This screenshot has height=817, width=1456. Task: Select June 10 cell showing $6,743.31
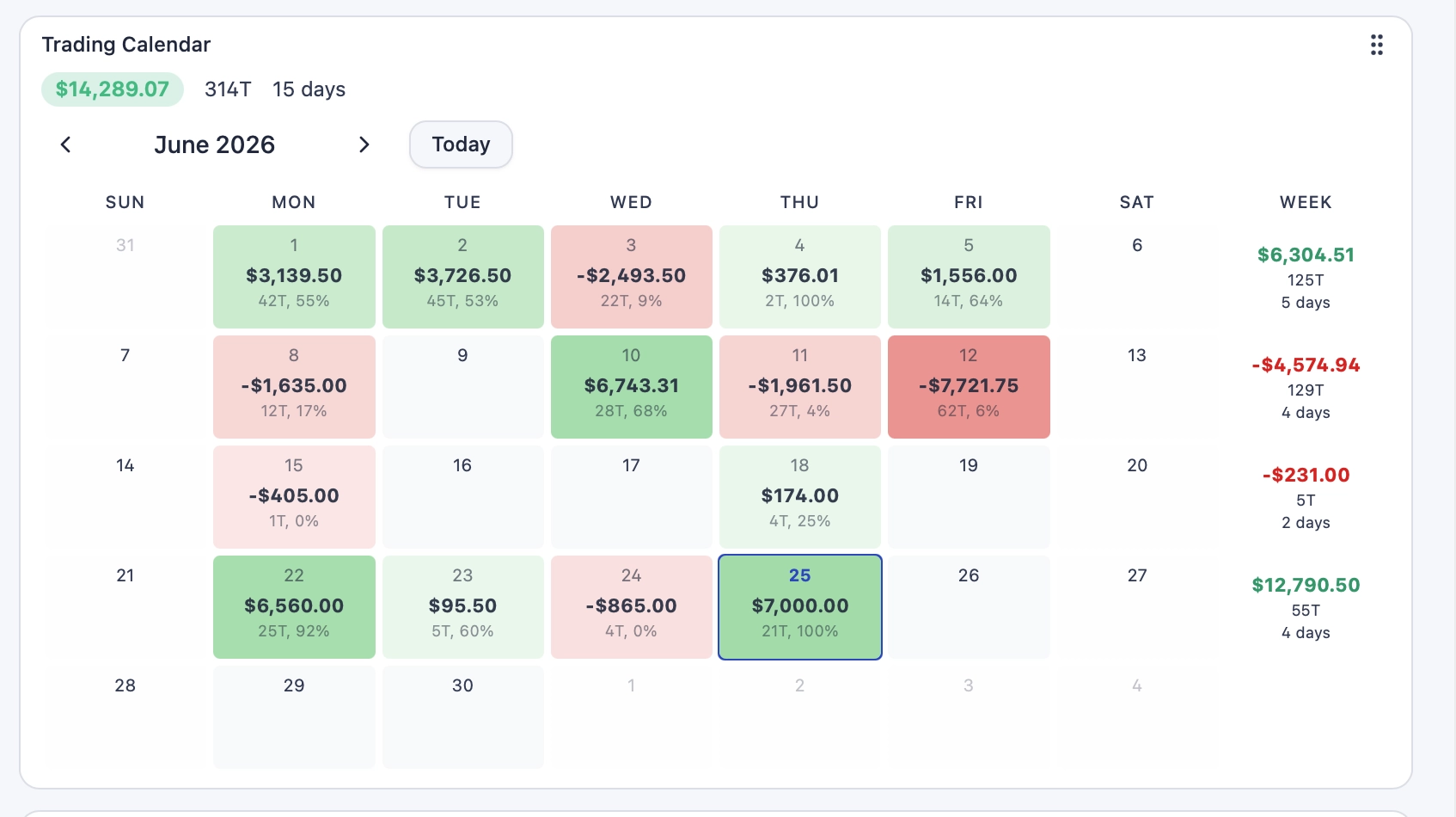[x=631, y=387]
